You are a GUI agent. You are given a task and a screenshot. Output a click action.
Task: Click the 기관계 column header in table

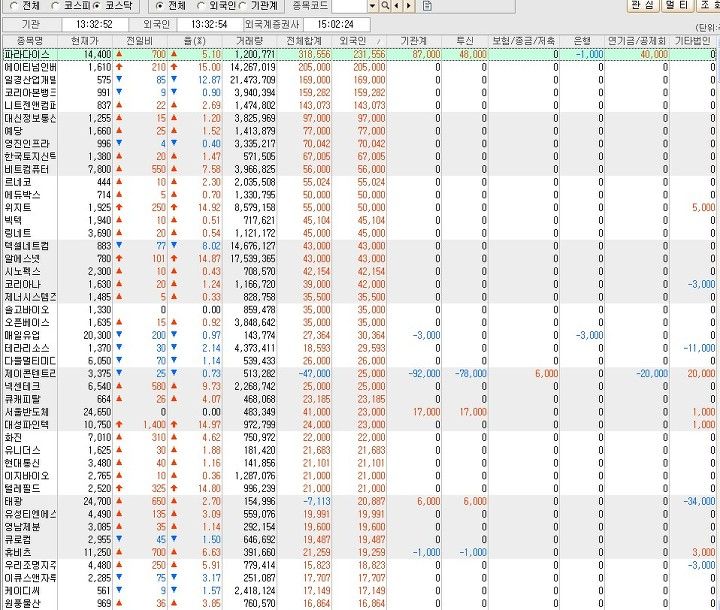(x=414, y=41)
